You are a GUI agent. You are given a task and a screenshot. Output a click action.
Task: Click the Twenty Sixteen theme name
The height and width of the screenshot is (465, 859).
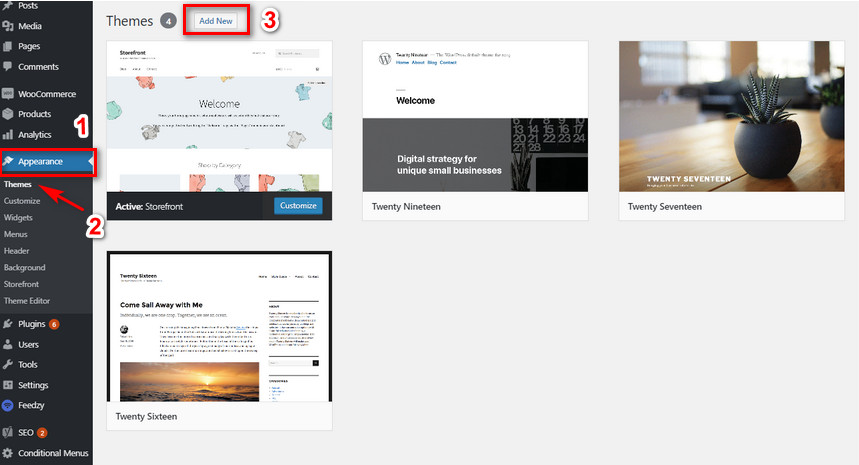146,416
